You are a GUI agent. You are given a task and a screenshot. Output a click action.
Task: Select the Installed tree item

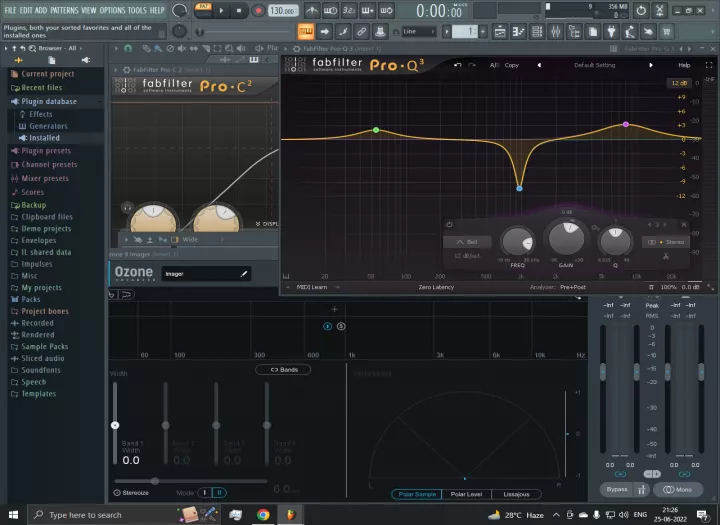coord(45,138)
